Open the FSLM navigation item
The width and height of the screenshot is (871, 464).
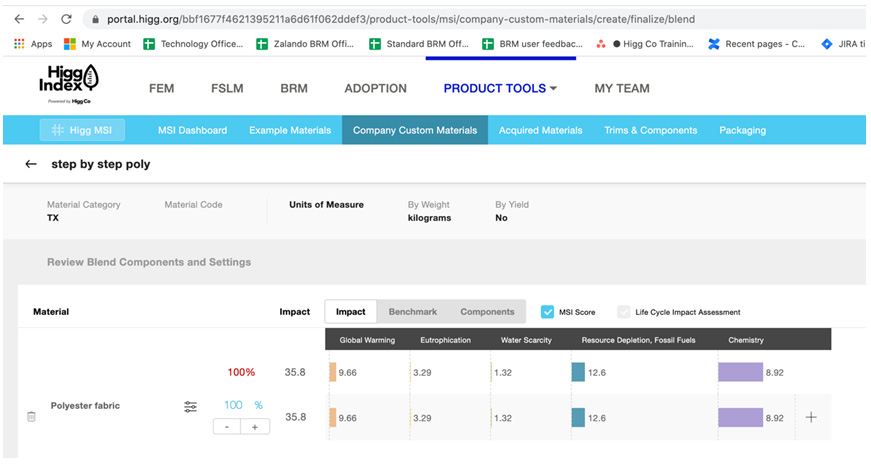click(x=227, y=88)
